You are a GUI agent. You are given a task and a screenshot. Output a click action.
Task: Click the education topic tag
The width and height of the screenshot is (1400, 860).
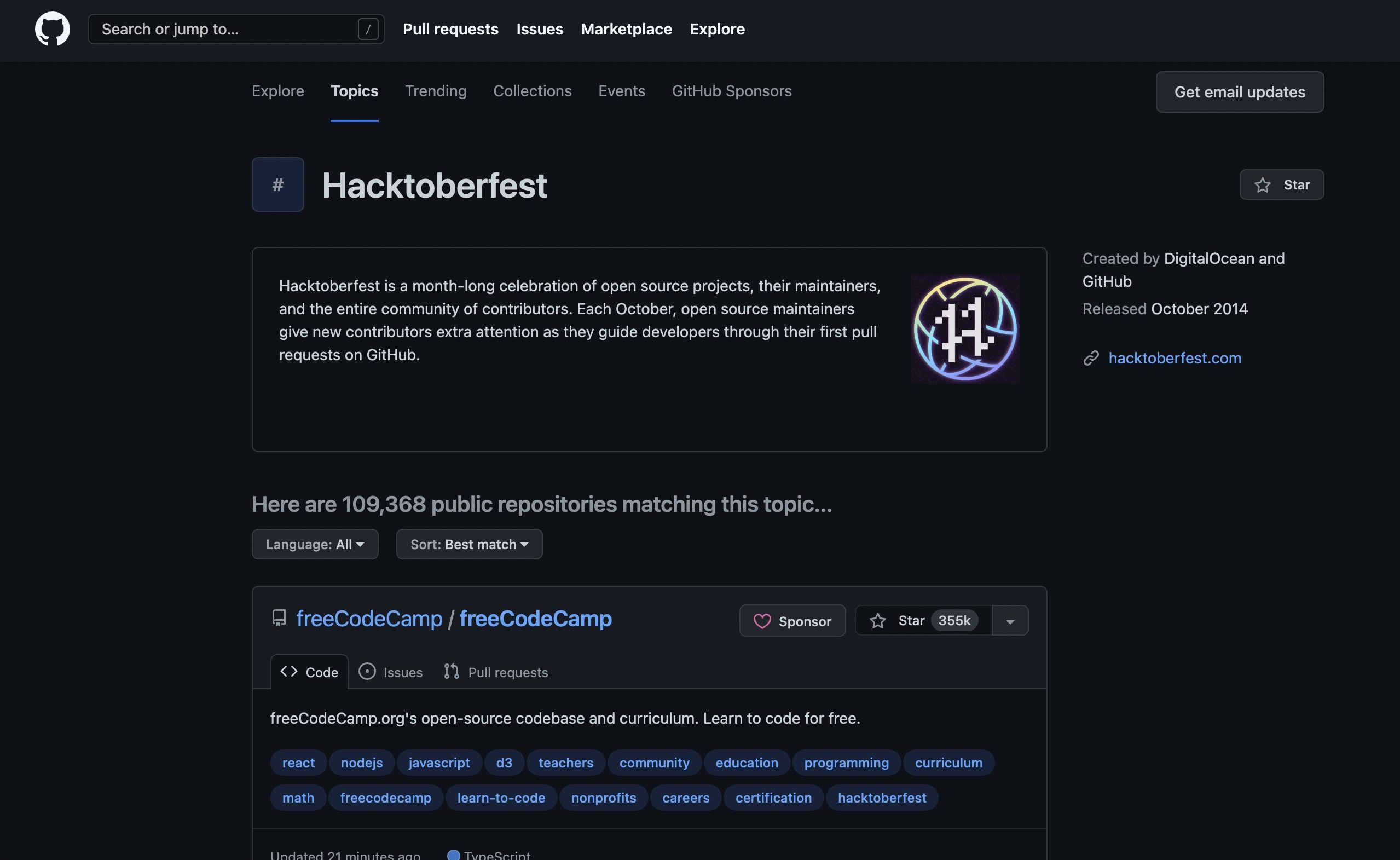747,763
